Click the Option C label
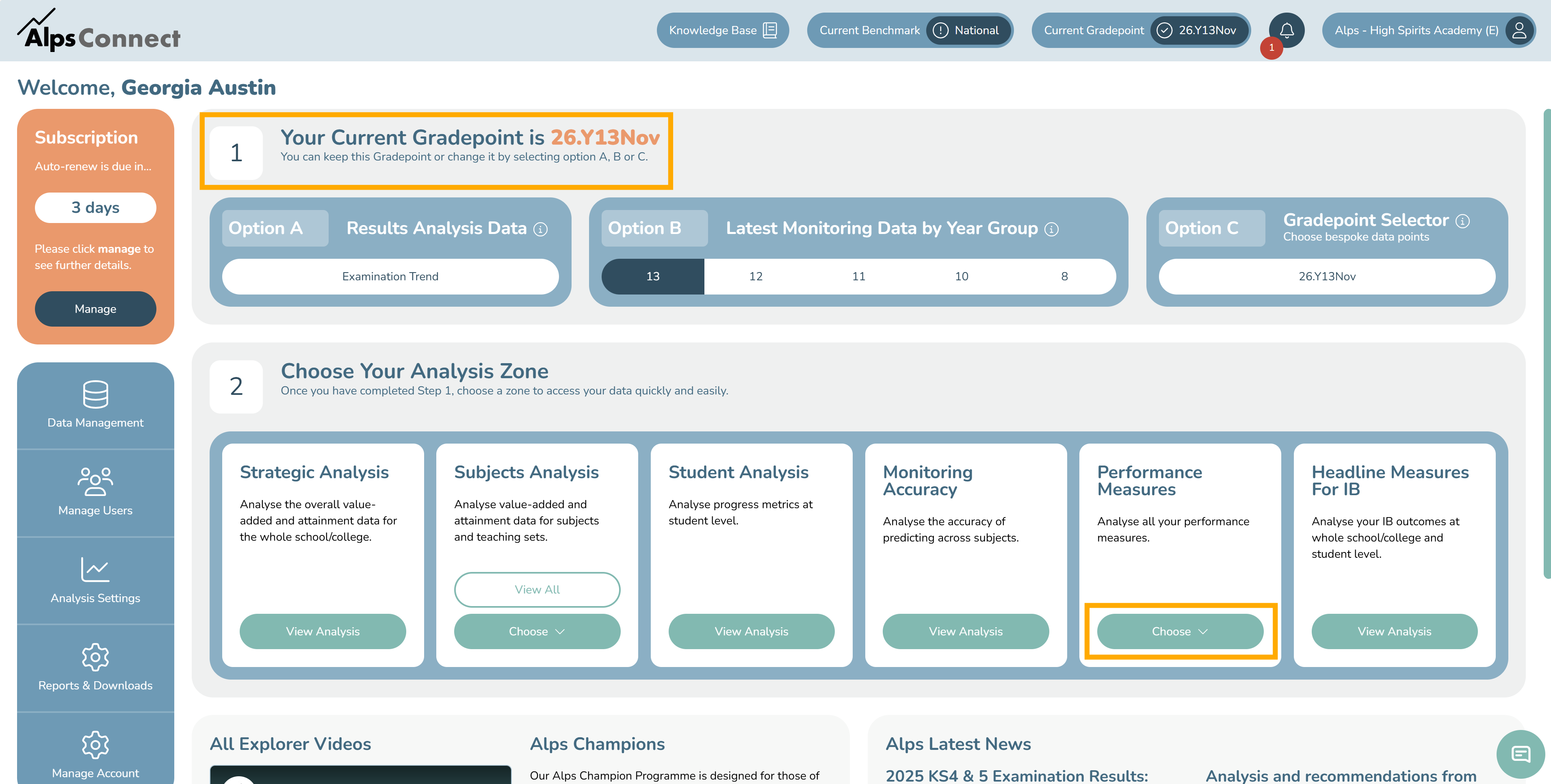 point(1212,228)
